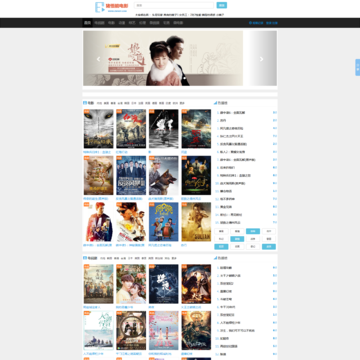Open the German shepherd dog movie poster

click(164, 175)
